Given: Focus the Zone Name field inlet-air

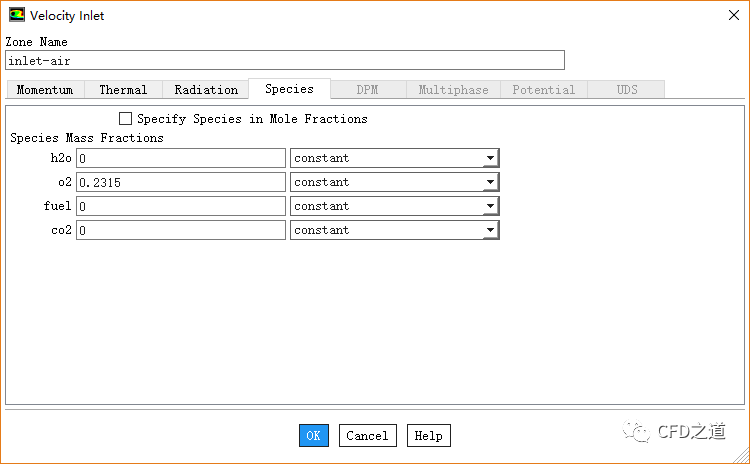Looking at the screenshot, I should pyautogui.click(x=285, y=60).
